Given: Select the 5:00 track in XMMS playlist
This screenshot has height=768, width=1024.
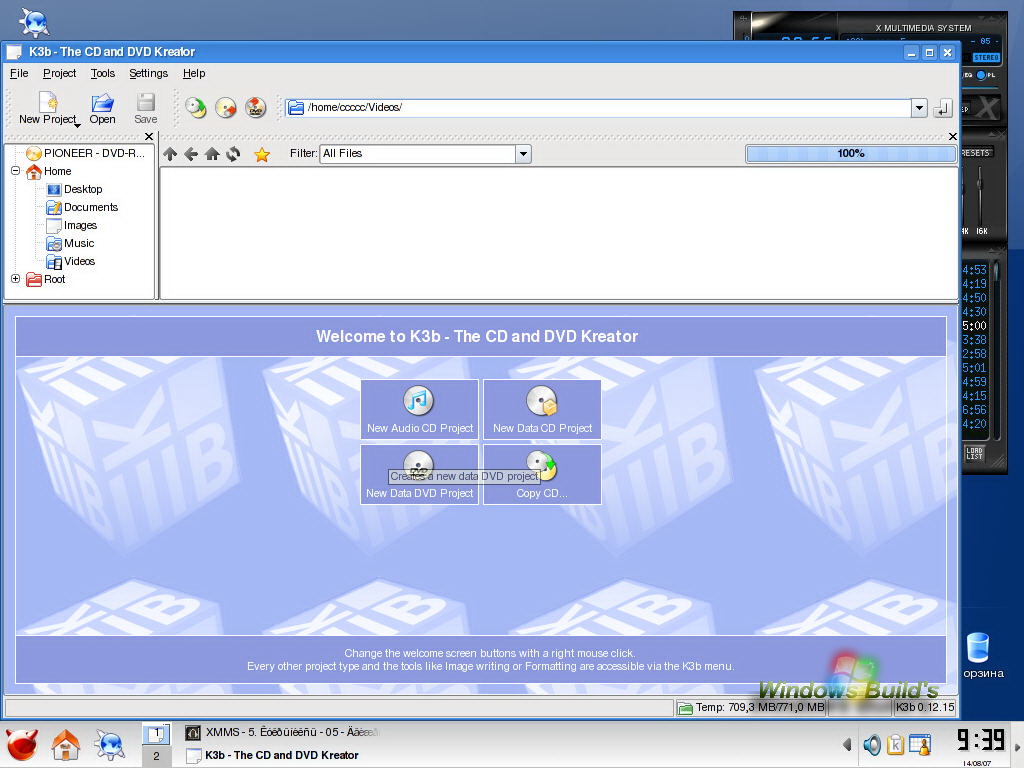Looking at the screenshot, I should (974, 326).
